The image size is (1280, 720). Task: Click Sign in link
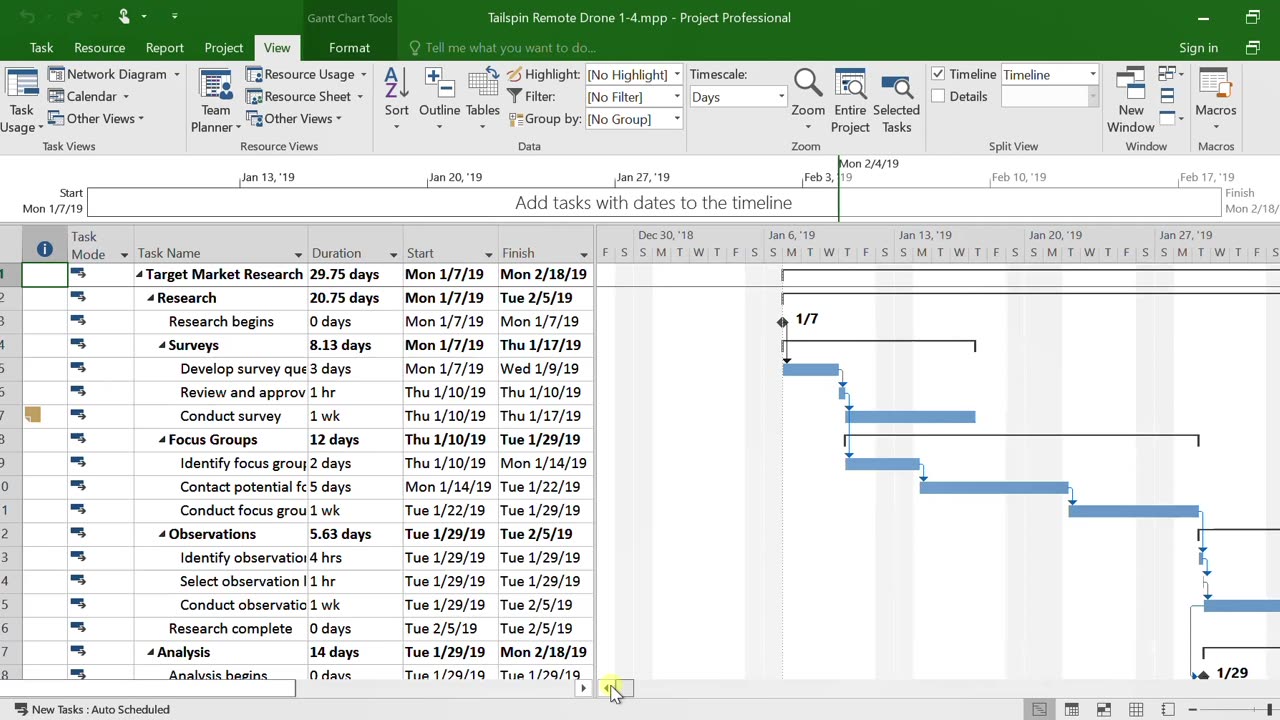point(1198,48)
